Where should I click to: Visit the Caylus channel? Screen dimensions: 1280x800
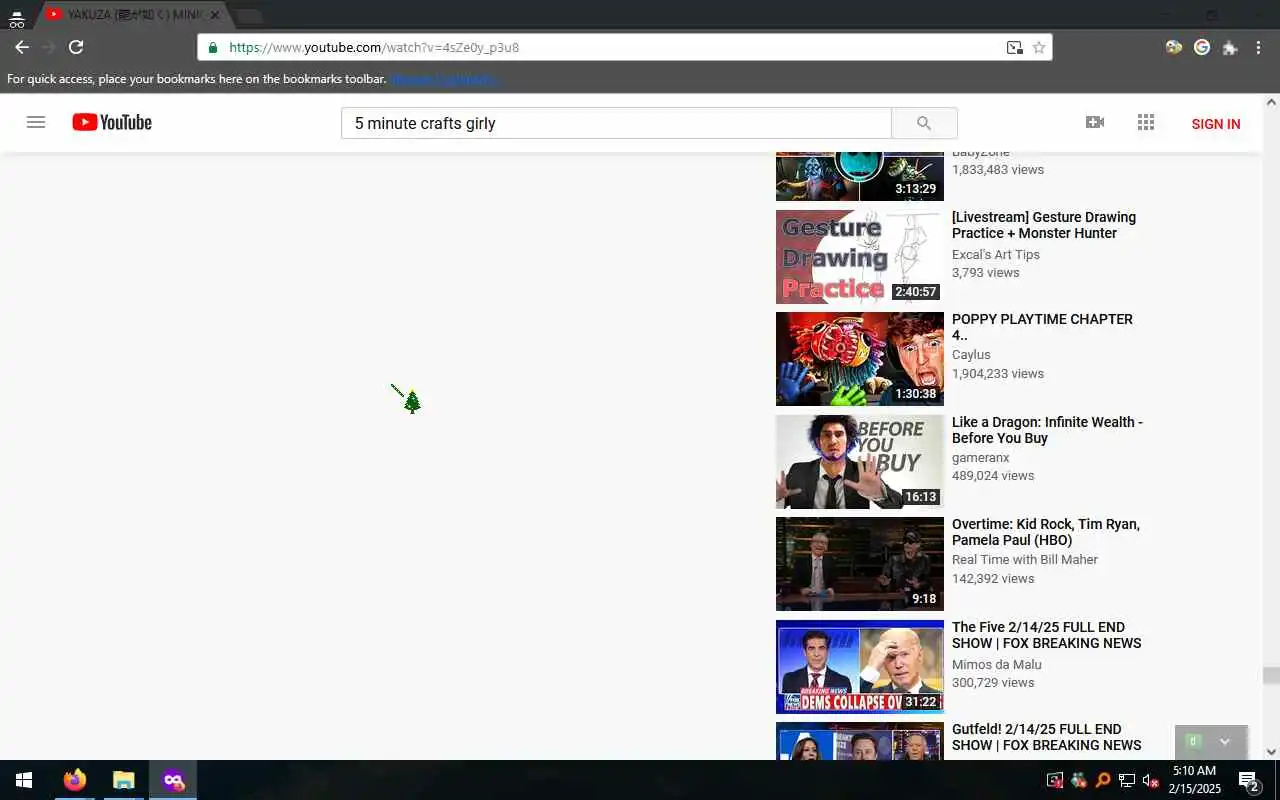coord(971,355)
